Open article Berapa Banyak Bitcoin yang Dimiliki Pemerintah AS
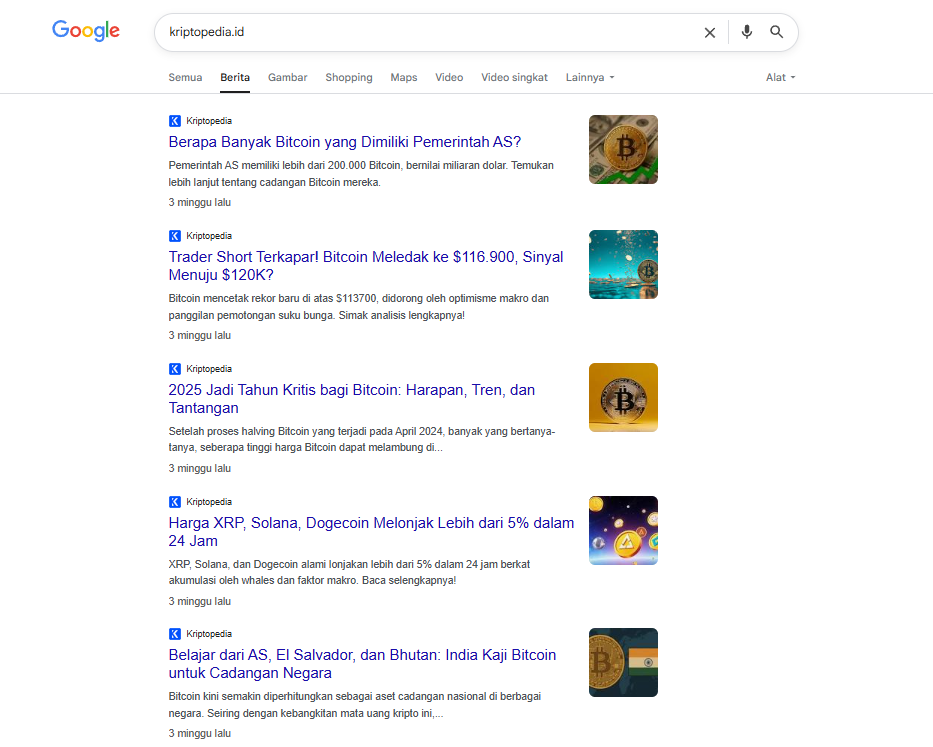 click(345, 142)
